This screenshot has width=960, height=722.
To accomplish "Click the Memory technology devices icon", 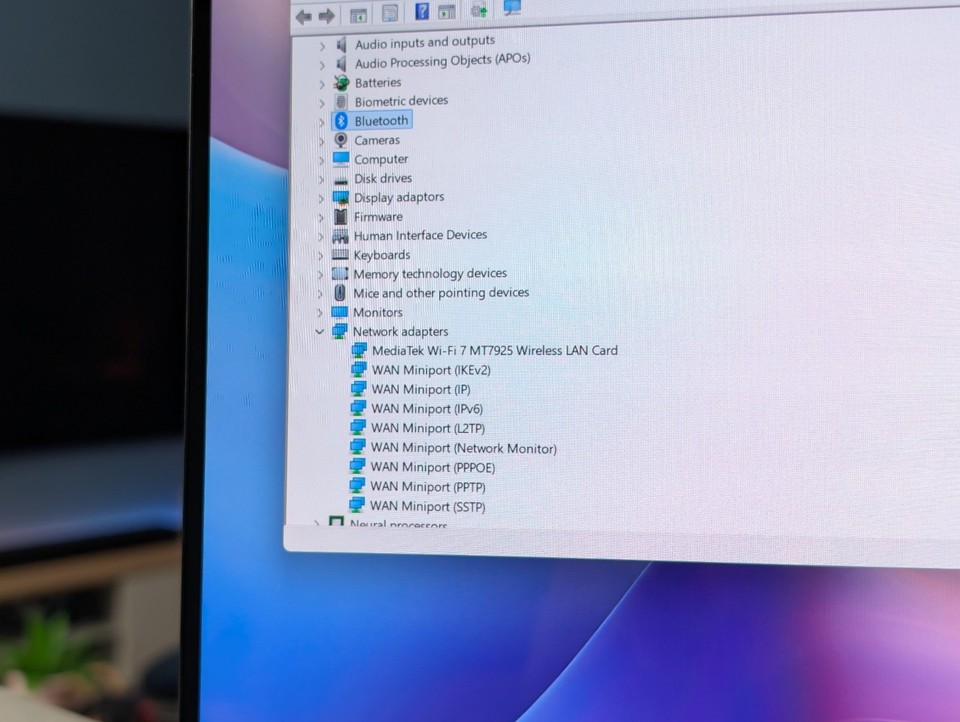I will click(340, 274).
